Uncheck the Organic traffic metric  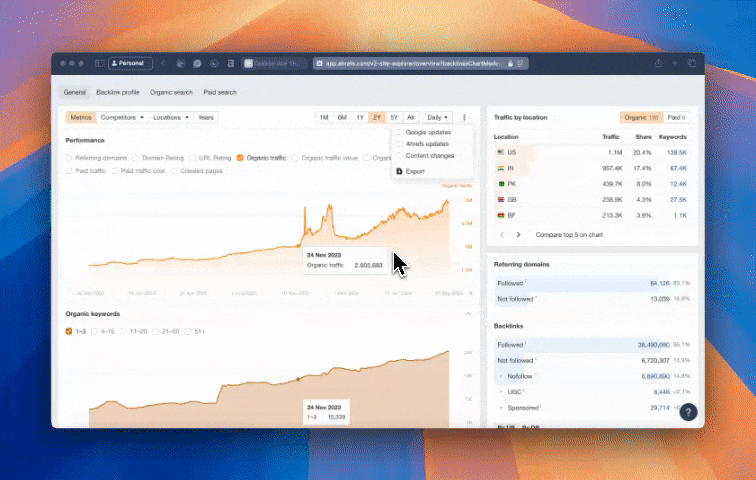(240, 157)
